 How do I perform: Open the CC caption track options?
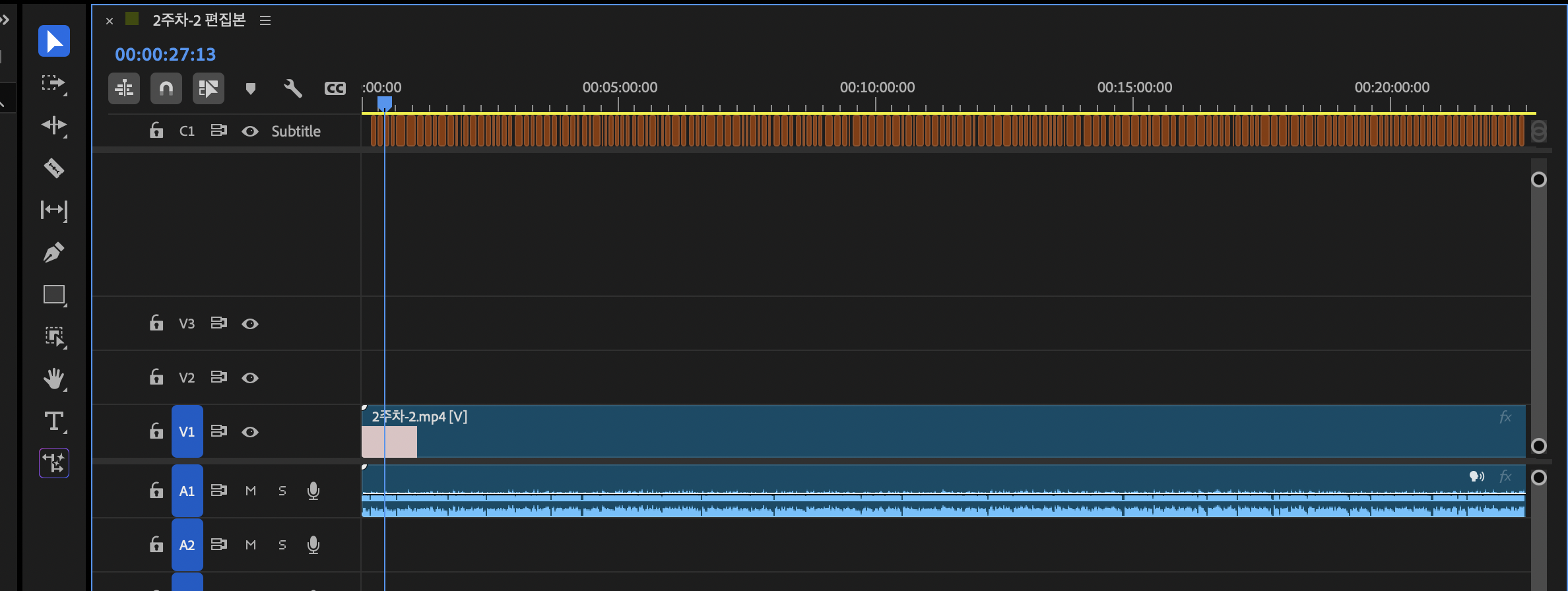tap(335, 88)
